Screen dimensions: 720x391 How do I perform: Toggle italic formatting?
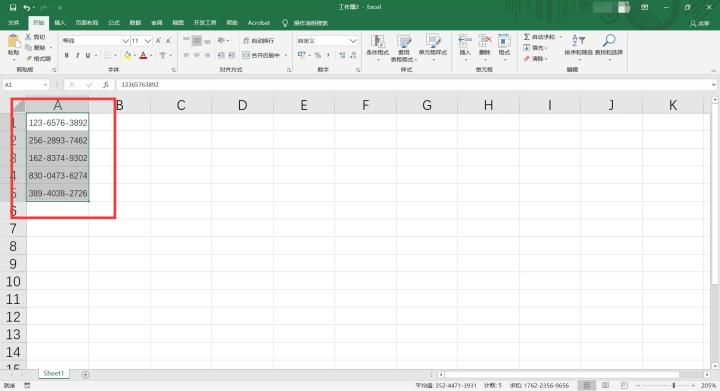click(x=77, y=56)
